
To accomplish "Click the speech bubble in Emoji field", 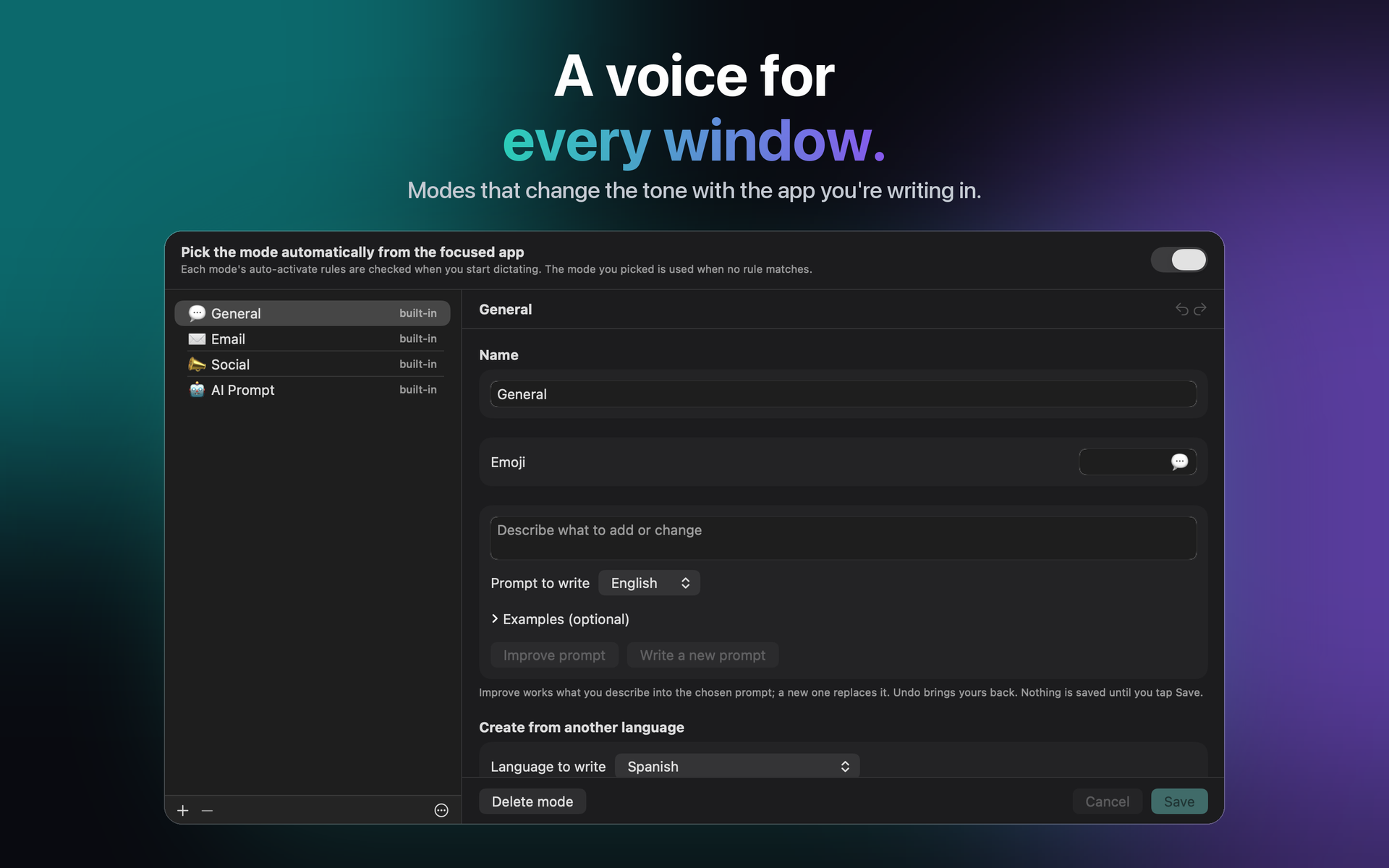I will tap(1179, 461).
